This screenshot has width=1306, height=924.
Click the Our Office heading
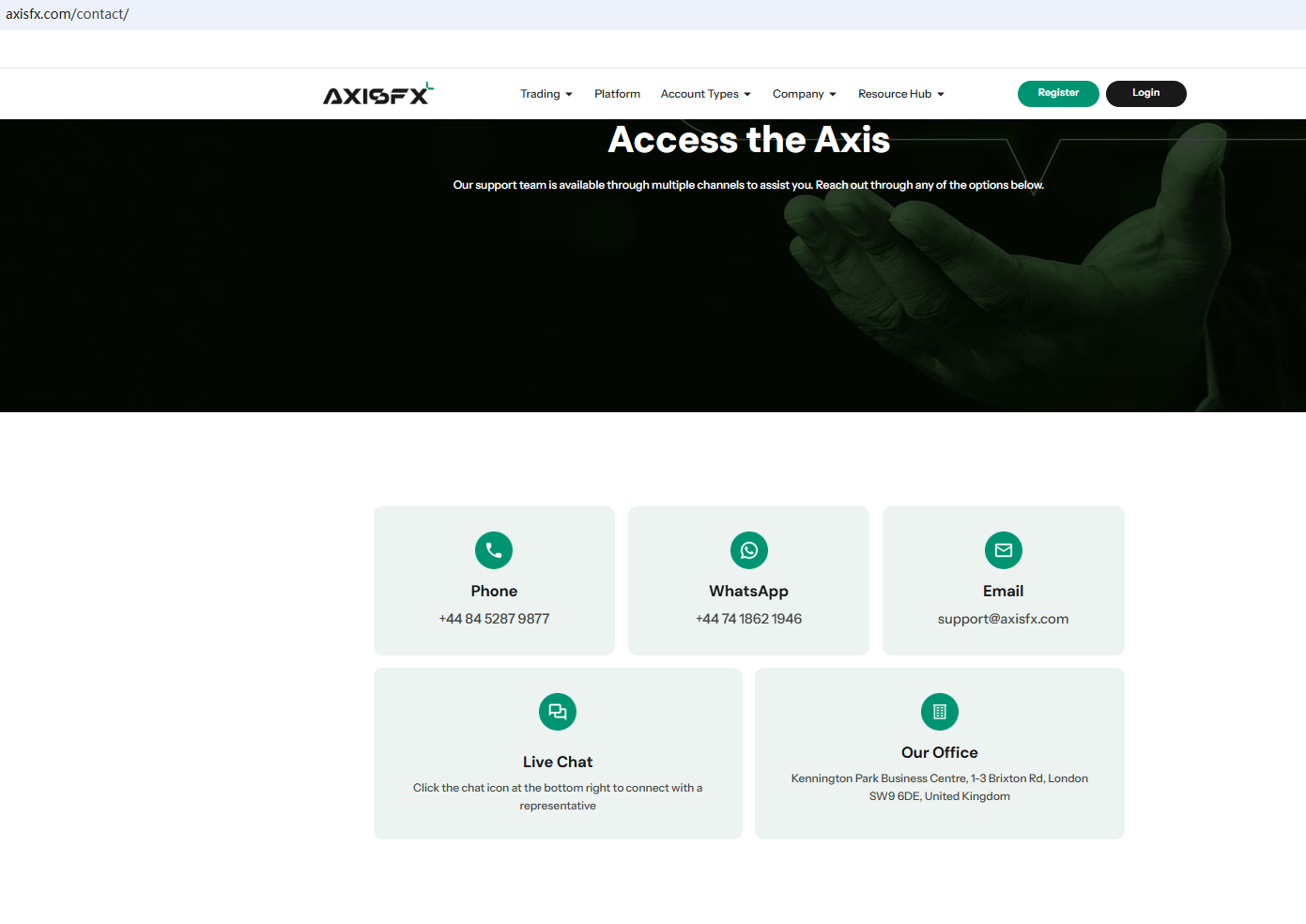point(940,752)
